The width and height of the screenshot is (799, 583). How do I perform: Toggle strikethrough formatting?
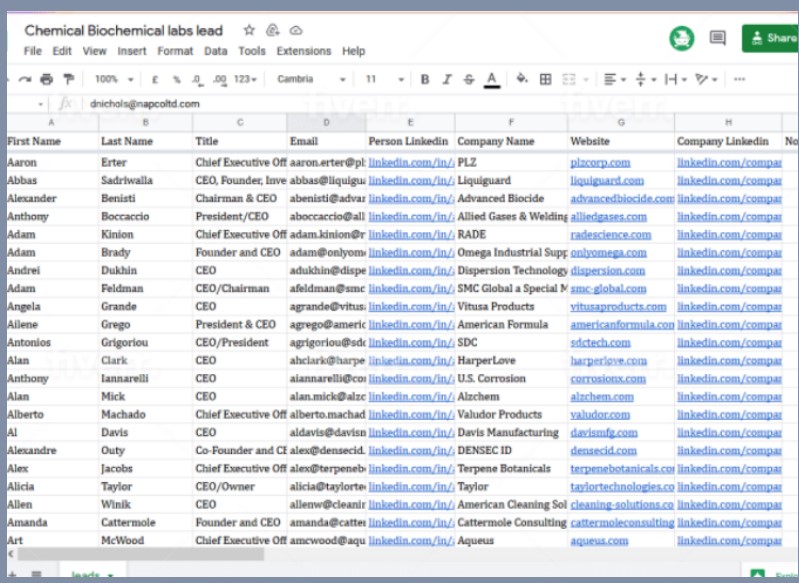pyautogui.click(x=469, y=79)
